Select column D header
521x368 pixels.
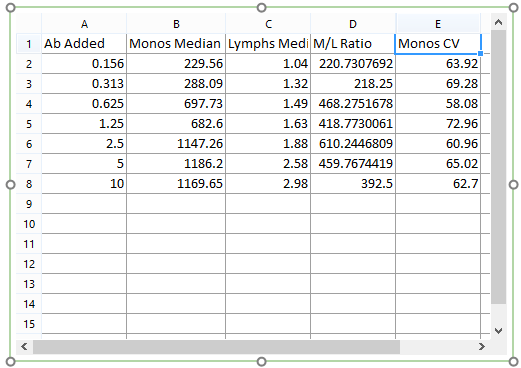tap(353, 24)
